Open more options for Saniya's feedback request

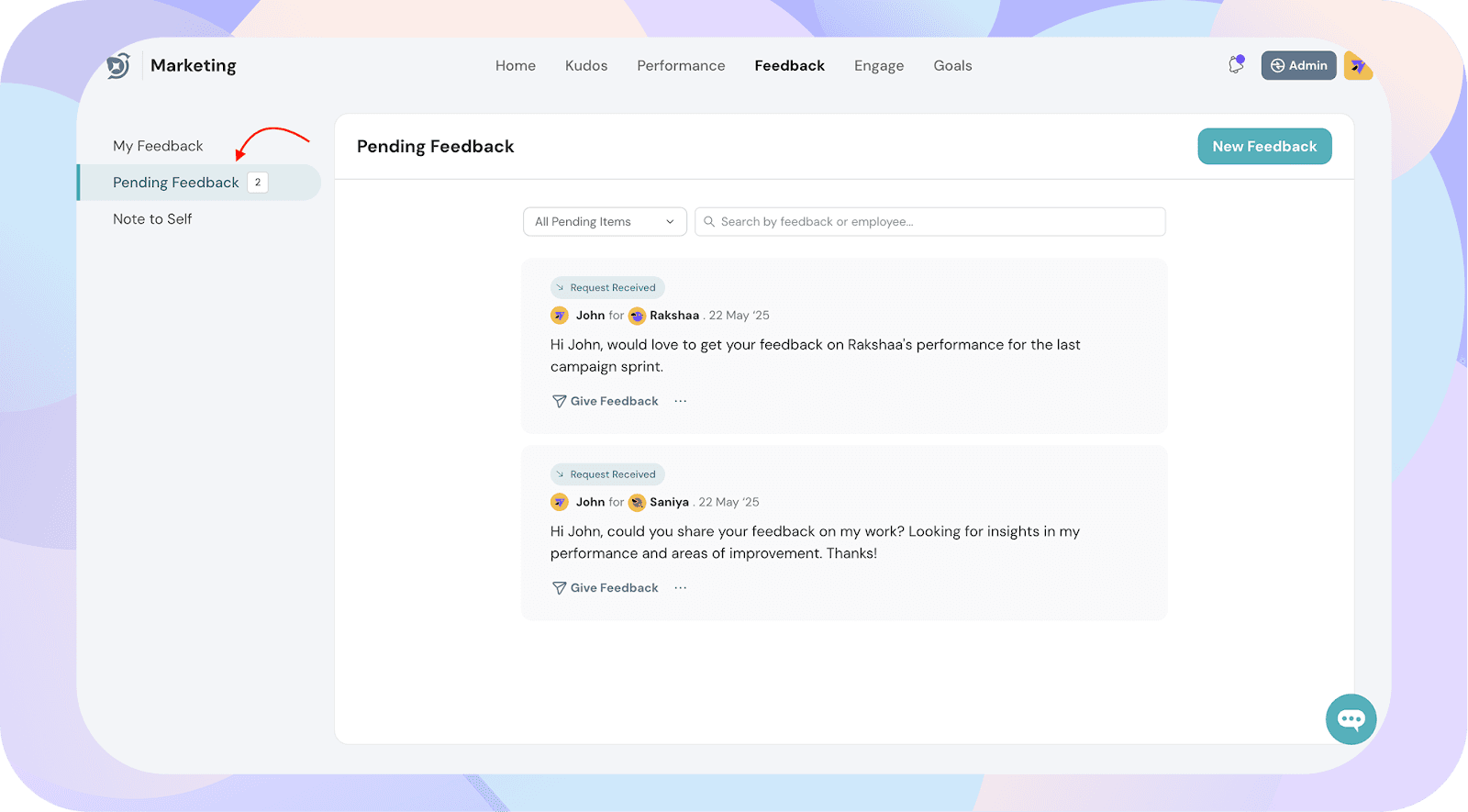pos(680,588)
